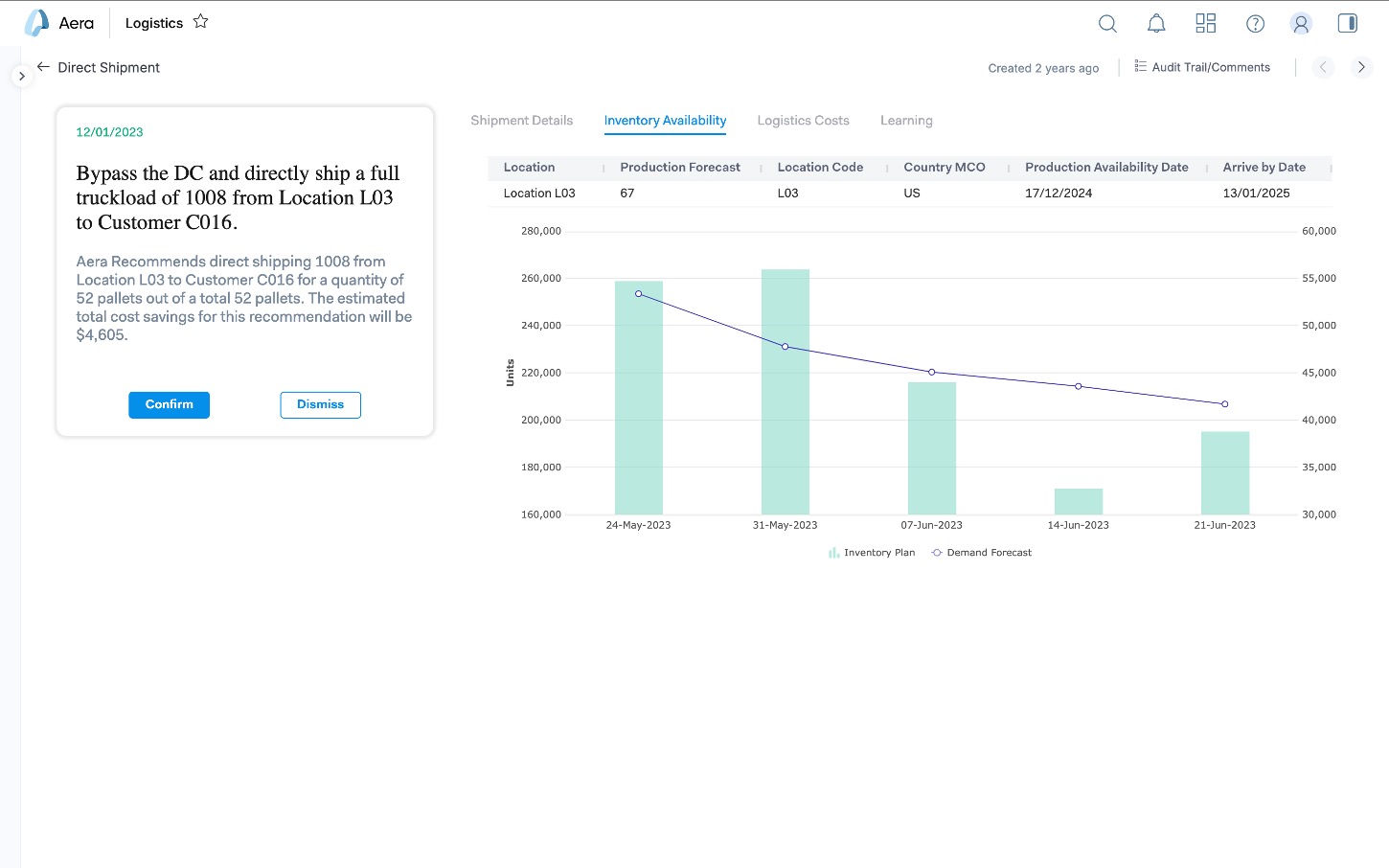Select Inventory Availability tab
Image resolution: width=1389 pixels, height=868 pixels.
click(665, 121)
